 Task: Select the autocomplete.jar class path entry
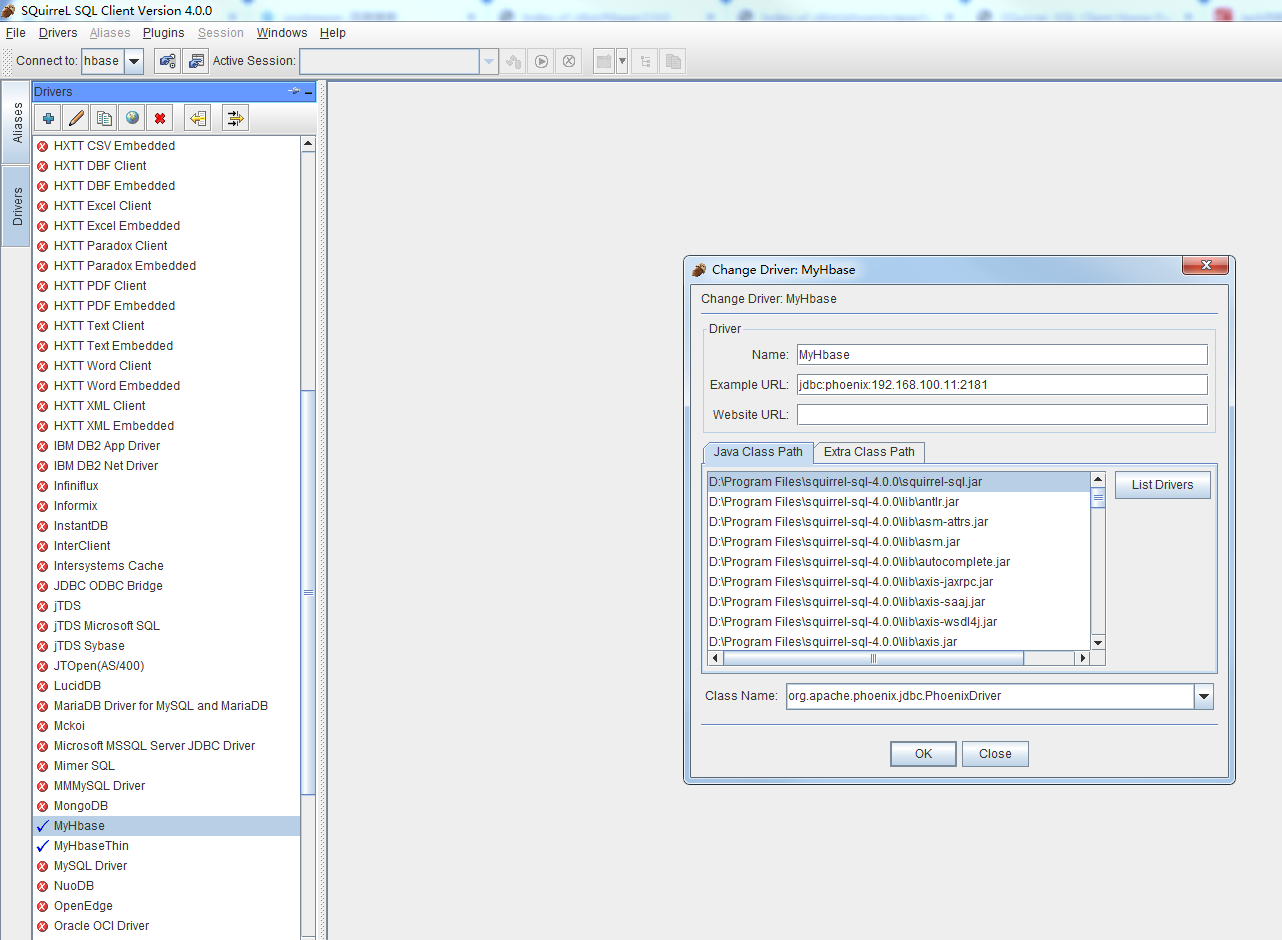tap(898, 562)
